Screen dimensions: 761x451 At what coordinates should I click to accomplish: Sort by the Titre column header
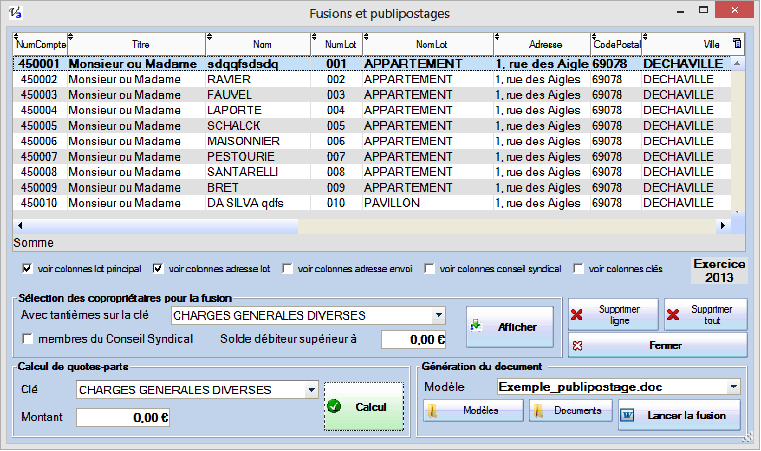click(x=136, y=44)
